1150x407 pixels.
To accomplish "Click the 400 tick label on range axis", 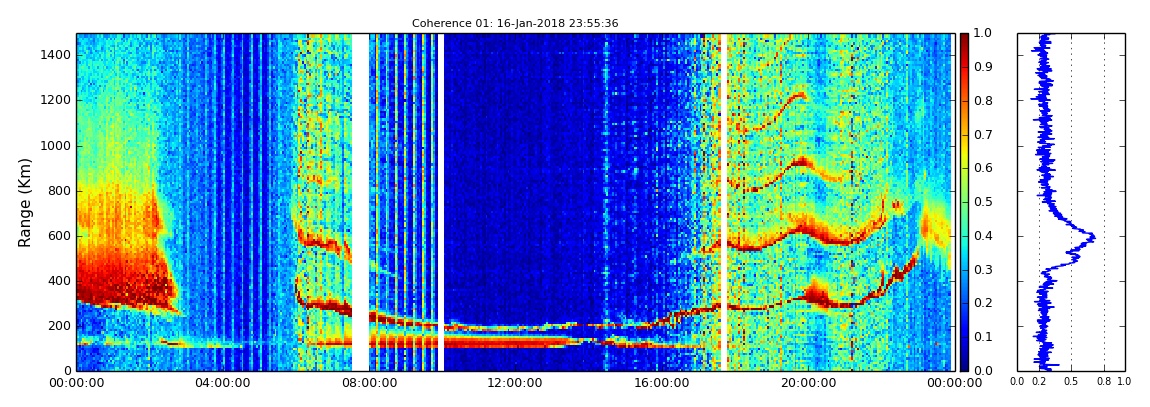I will pyautogui.click(x=59, y=281).
